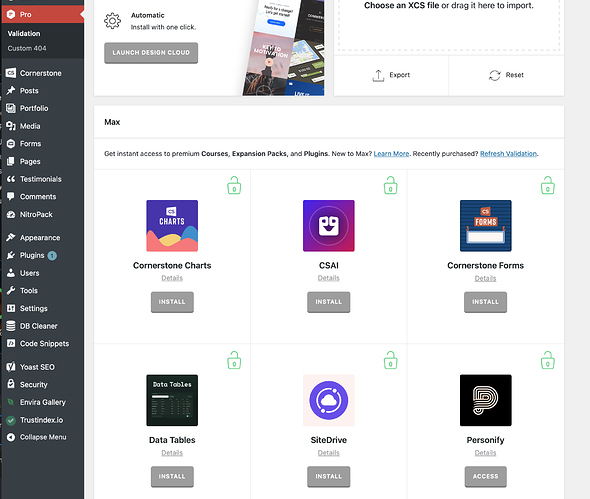The width and height of the screenshot is (590, 499).
Task: Click the DB Cleaner database icon
Action: 11,326
